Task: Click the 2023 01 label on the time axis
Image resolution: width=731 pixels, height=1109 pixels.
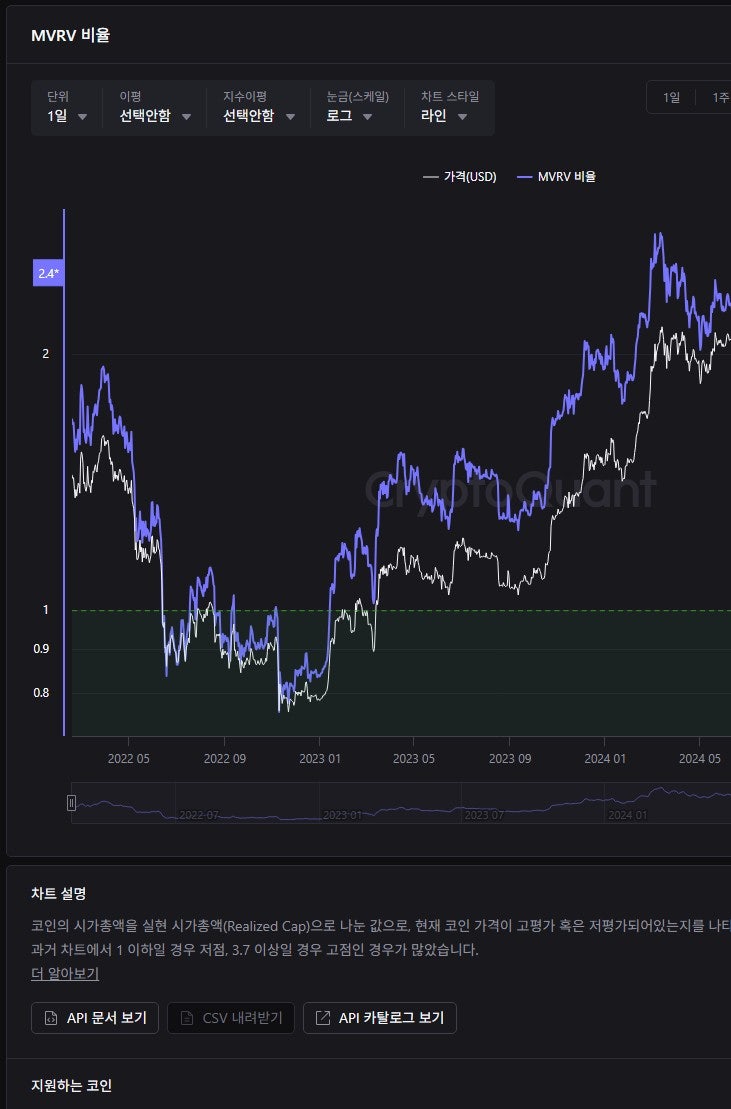Action: (x=319, y=758)
